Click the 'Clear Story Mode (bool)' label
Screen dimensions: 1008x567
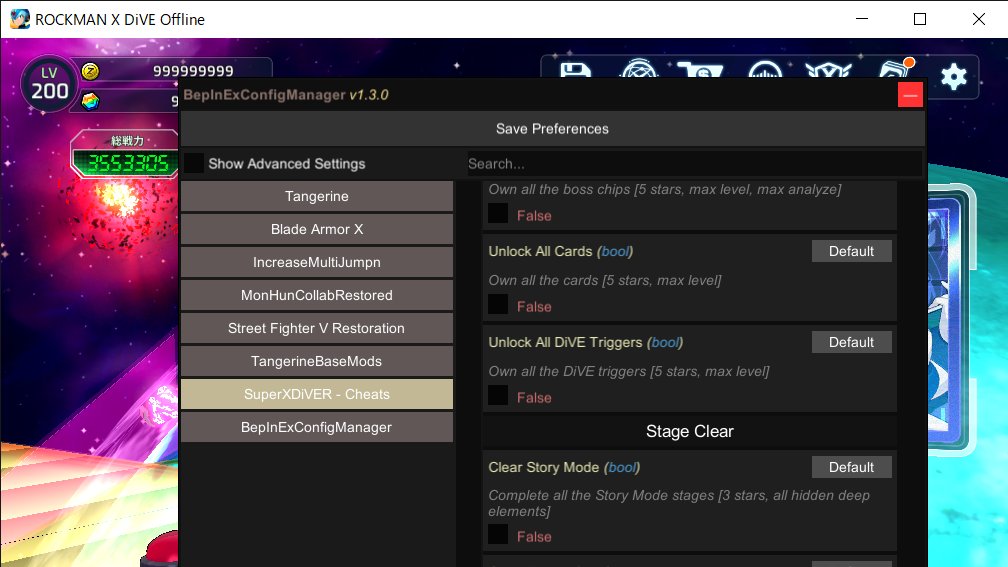(x=564, y=467)
